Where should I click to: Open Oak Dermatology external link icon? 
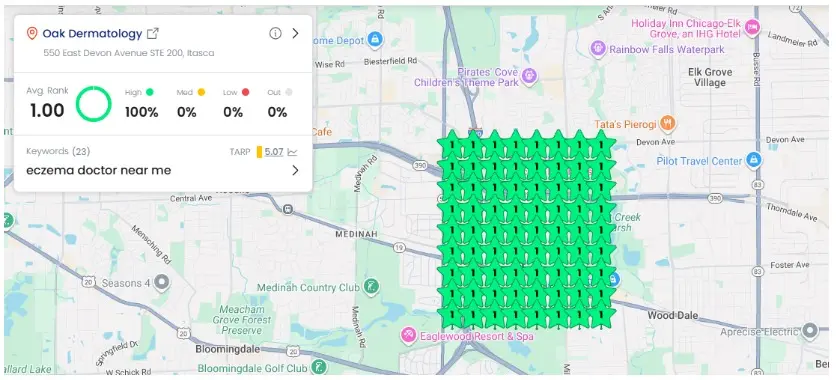click(153, 34)
